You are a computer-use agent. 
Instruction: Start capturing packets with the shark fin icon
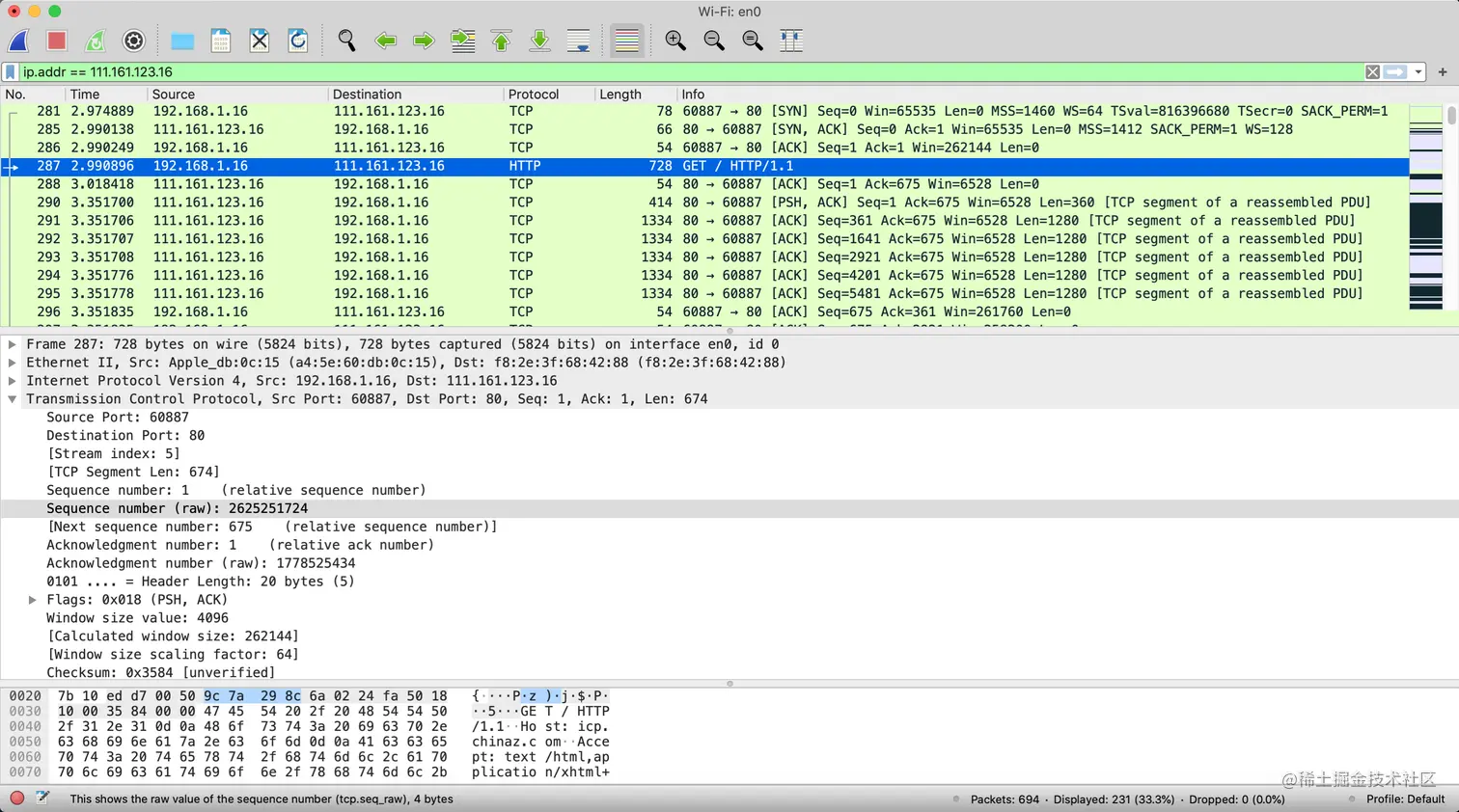tap(18, 41)
